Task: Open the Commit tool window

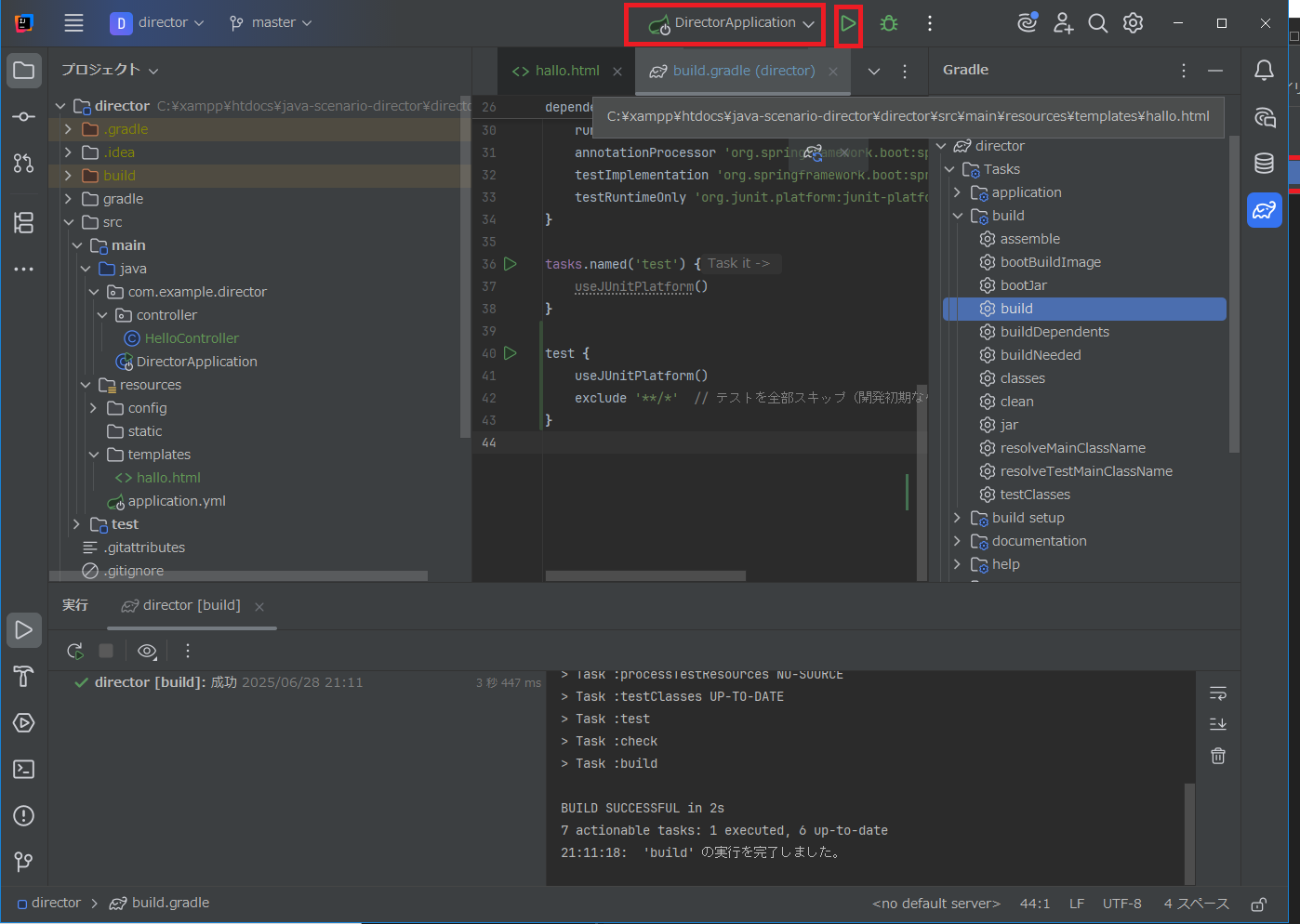Action: click(x=23, y=116)
